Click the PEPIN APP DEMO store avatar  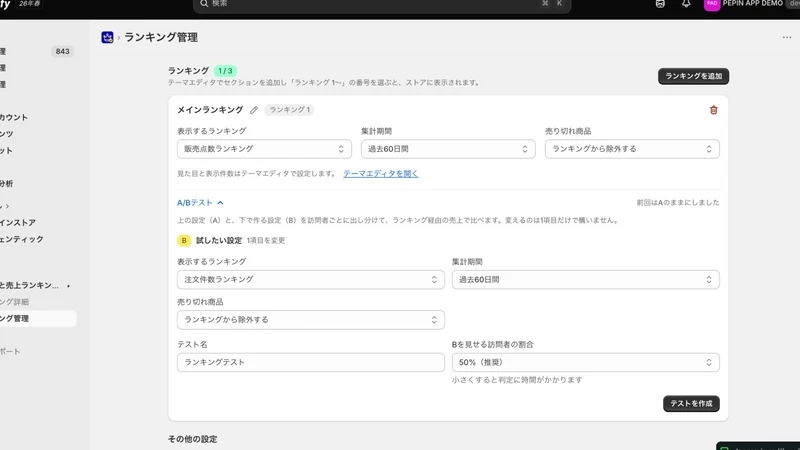click(x=711, y=4)
